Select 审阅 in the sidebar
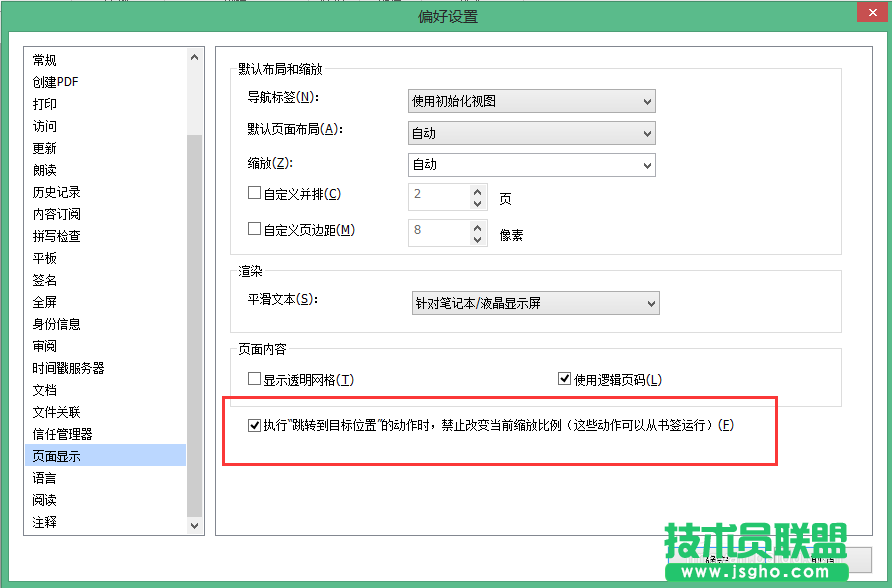The image size is (892, 588). tap(105, 346)
